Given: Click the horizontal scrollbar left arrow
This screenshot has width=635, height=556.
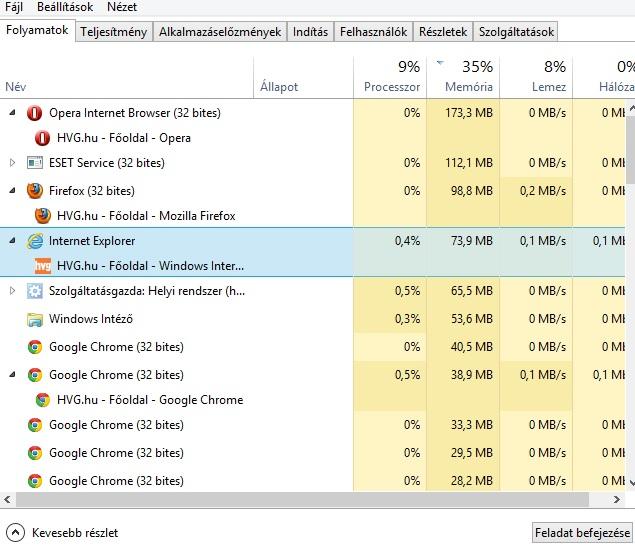Looking at the screenshot, I should pyautogui.click(x=7, y=500).
